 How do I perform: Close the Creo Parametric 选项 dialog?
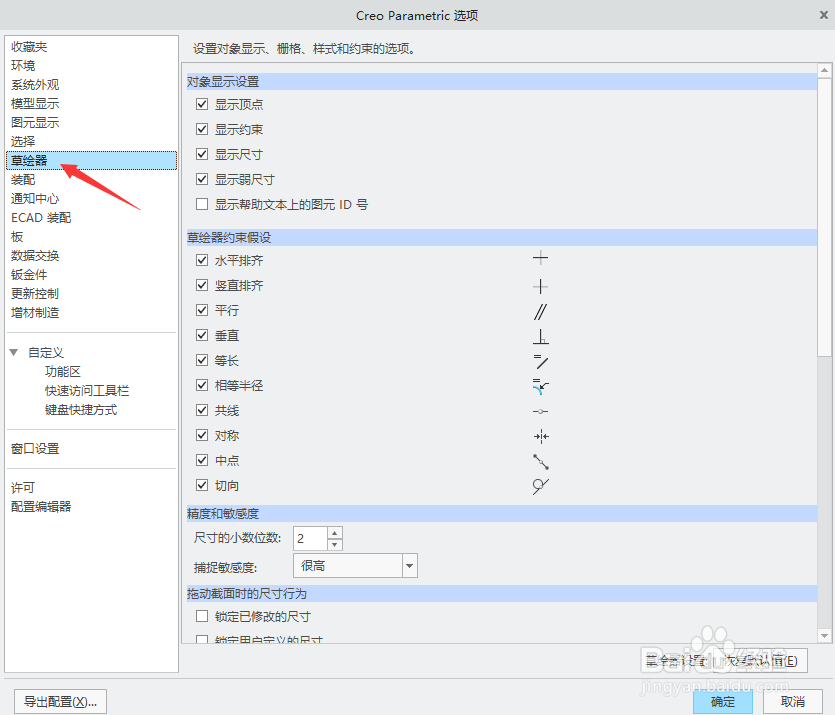coord(823,15)
